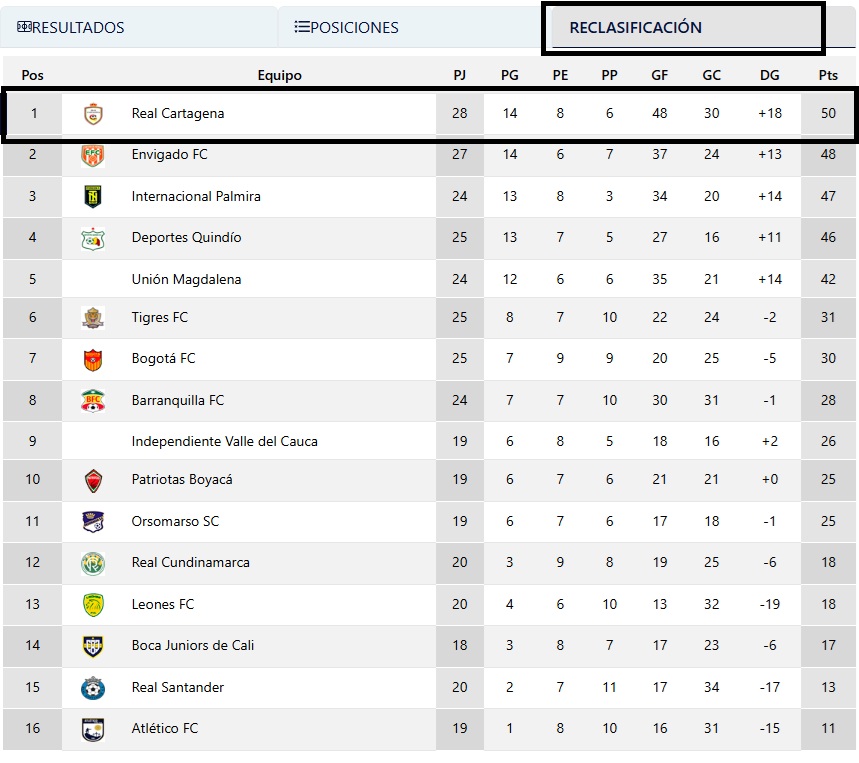Image resolution: width=859 pixels, height=763 pixels.
Task: Select the RECLASIFICACIÓN tab
Action: click(635, 27)
